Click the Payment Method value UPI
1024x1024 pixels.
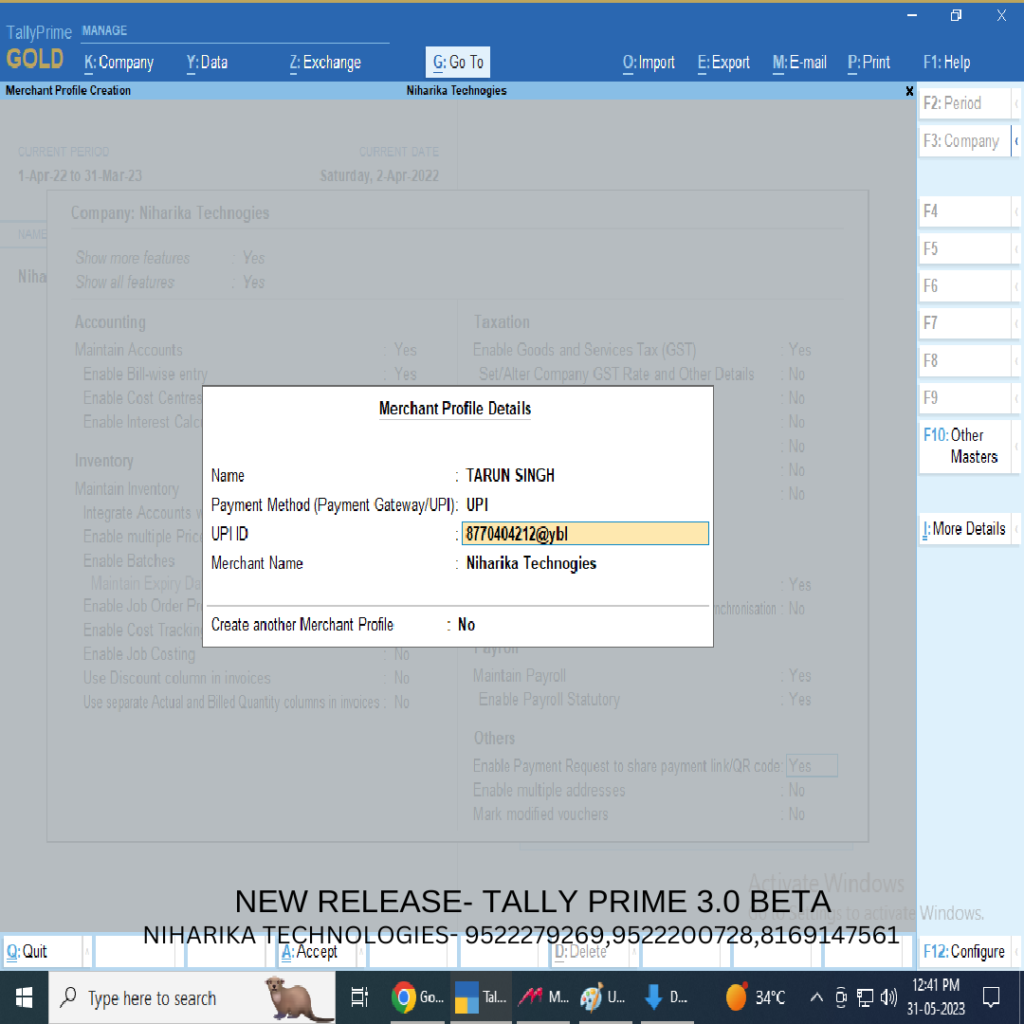click(477, 505)
